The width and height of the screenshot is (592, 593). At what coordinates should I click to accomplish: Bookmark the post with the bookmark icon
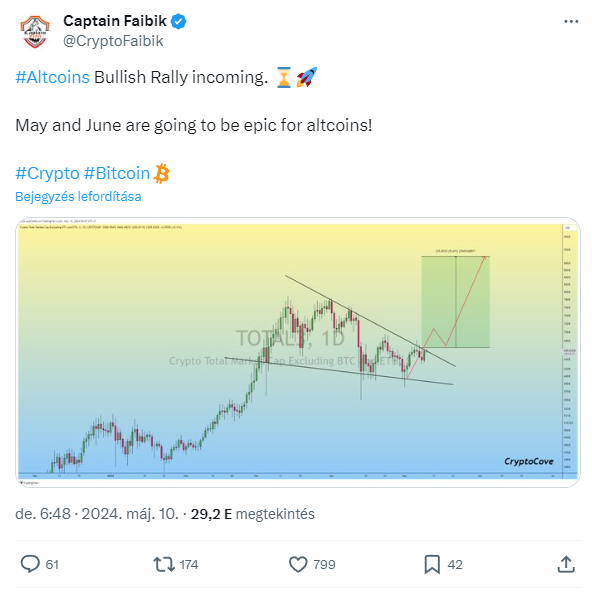(432, 564)
